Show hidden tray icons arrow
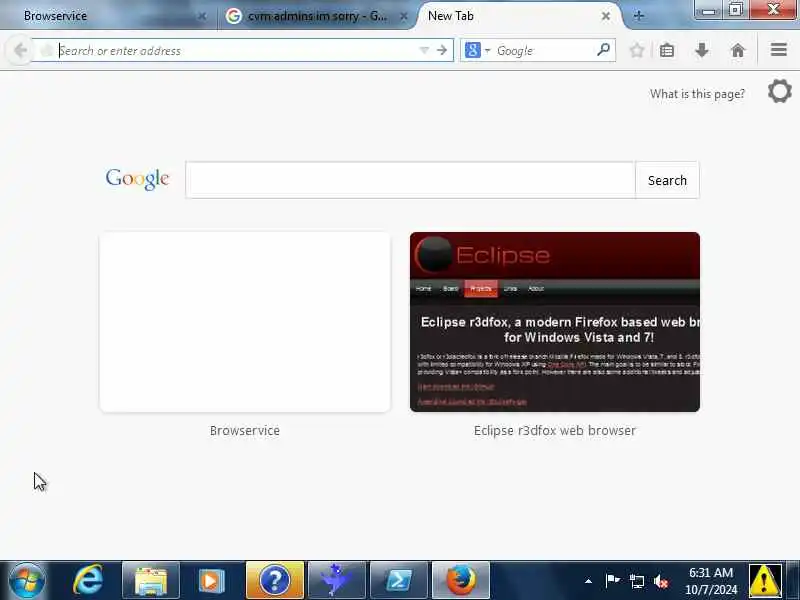Screen dimensions: 800x600 point(588,581)
